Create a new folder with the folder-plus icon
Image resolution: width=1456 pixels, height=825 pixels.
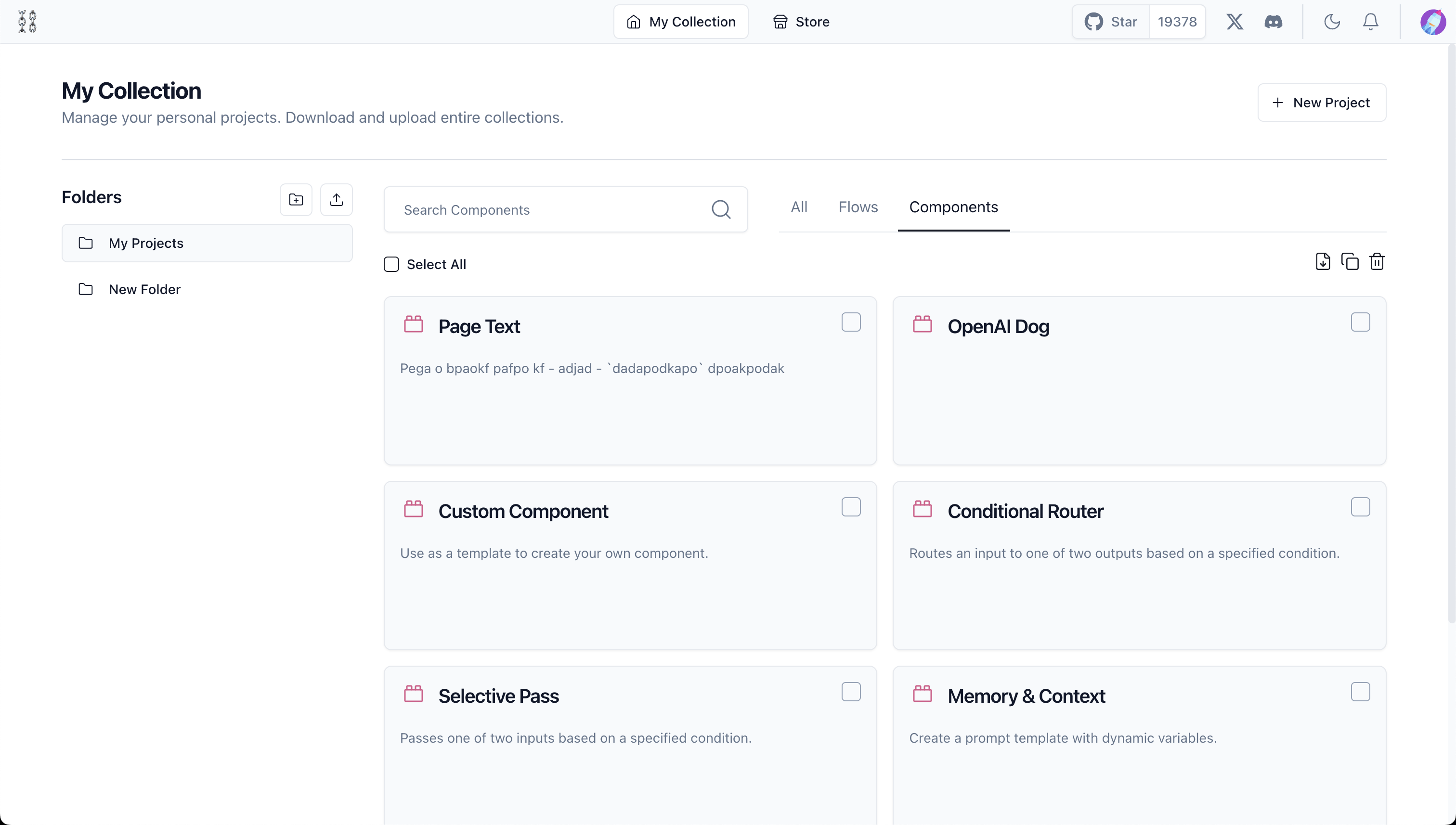[x=296, y=199]
